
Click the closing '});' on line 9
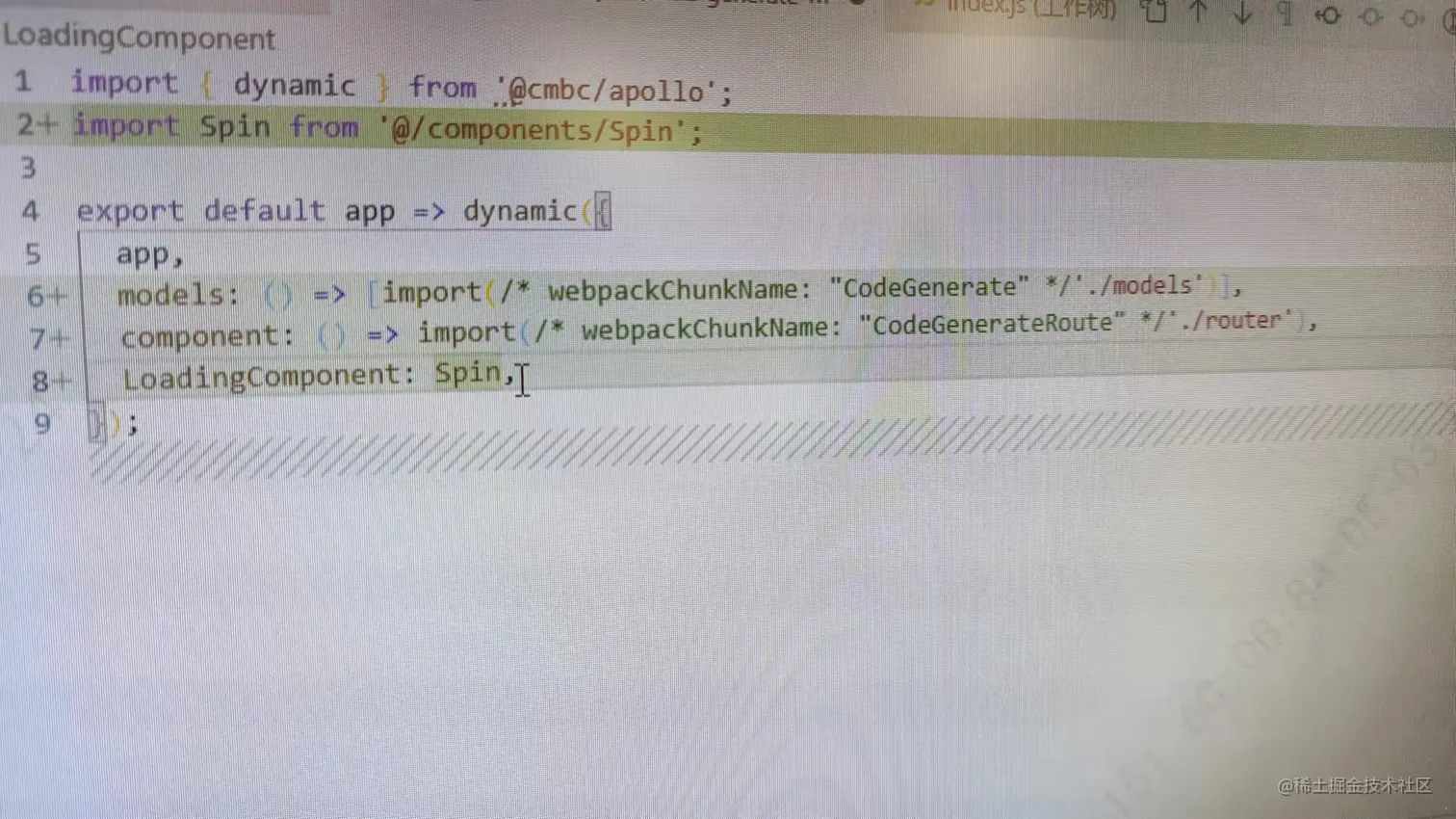coord(114,423)
